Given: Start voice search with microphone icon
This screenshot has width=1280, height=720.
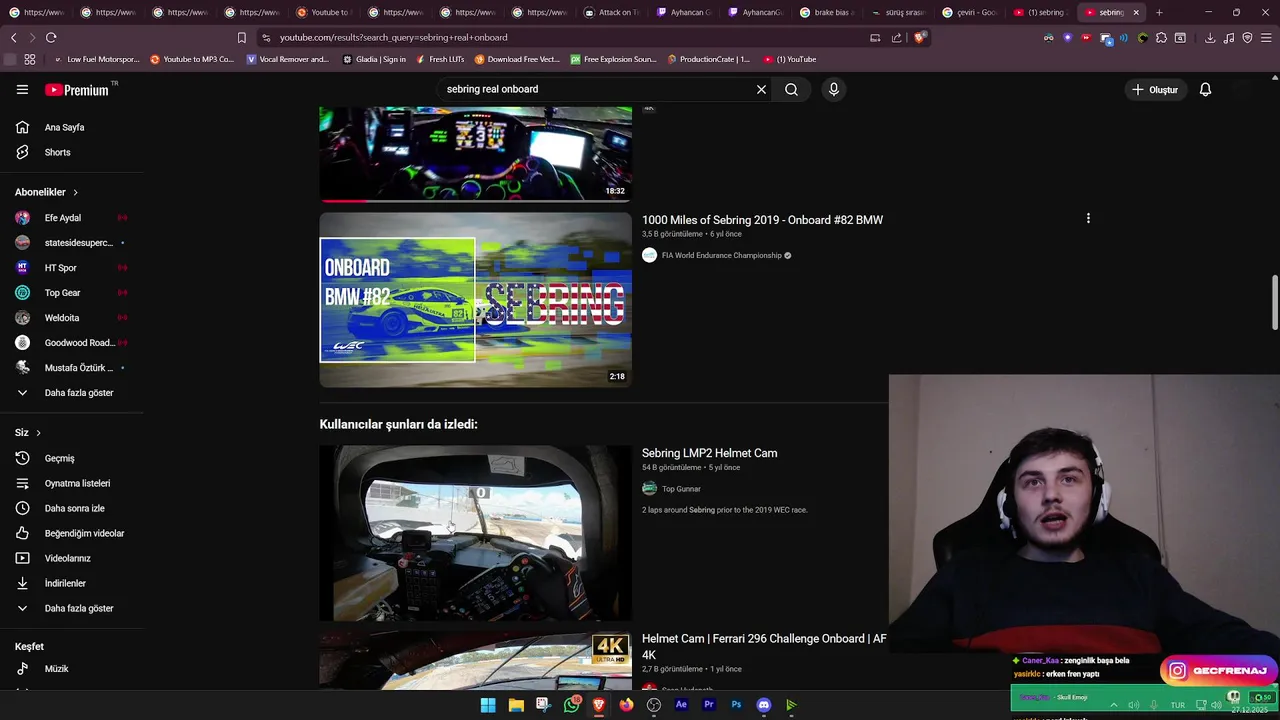Looking at the screenshot, I should [834, 89].
